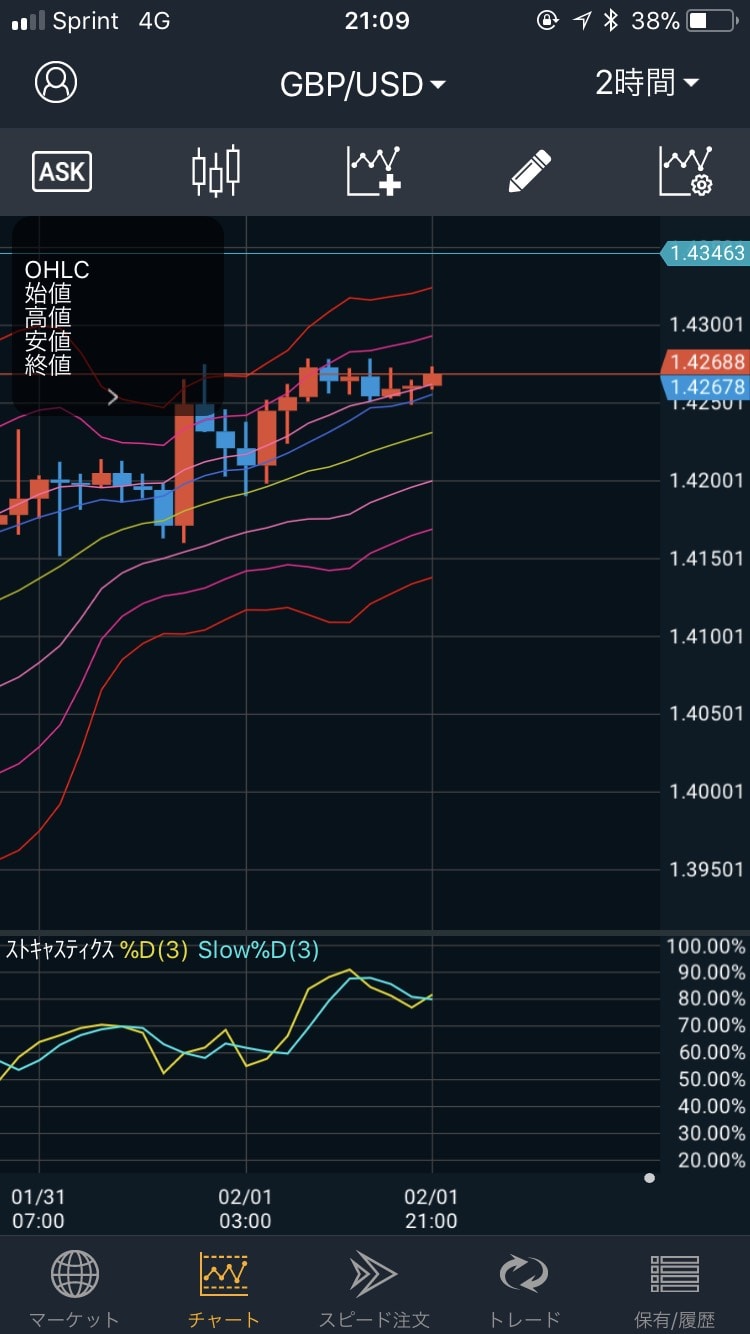Image resolution: width=750 pixels, height=1334 pixels.
Task: Tap the 20.00% stochastic axis label
Action: [x=711, y=1160]
